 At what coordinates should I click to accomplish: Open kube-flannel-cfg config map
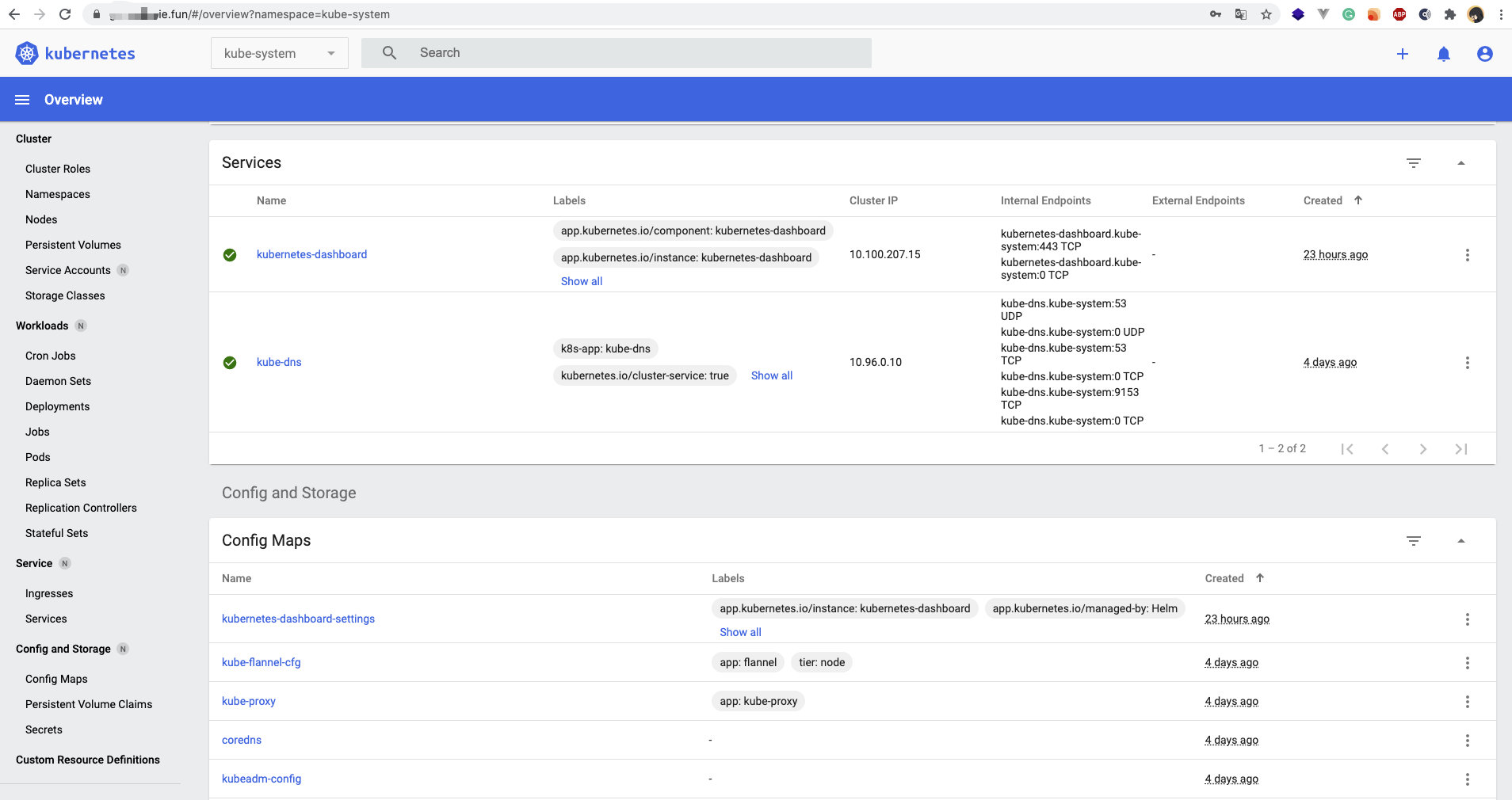262,662
